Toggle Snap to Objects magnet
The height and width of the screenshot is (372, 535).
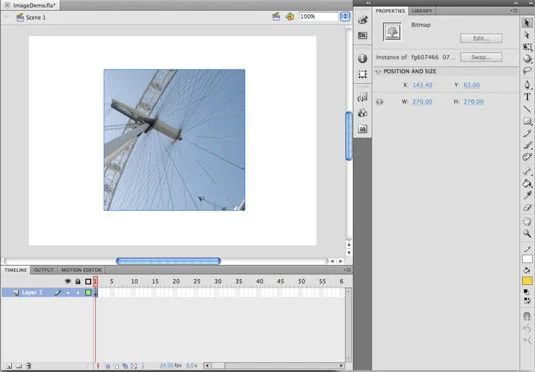click(x=527, y=316)
